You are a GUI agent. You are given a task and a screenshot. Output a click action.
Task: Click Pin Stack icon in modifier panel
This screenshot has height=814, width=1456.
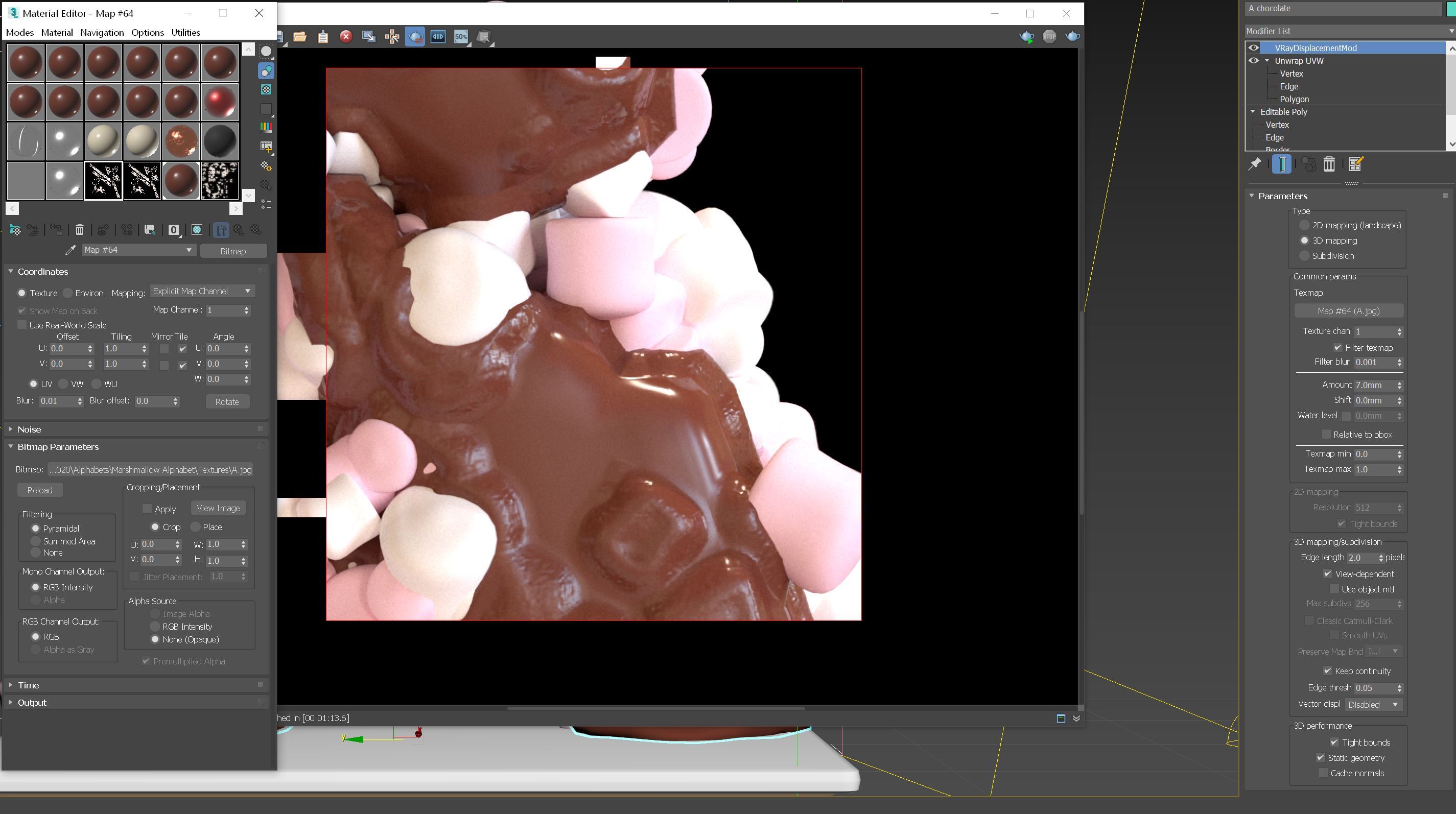point(1254,164)
